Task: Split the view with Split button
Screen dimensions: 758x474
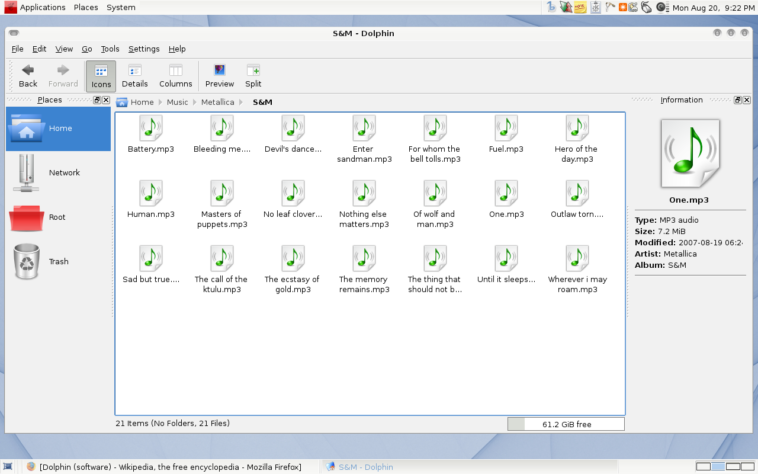Action: (x=253, y=76)
